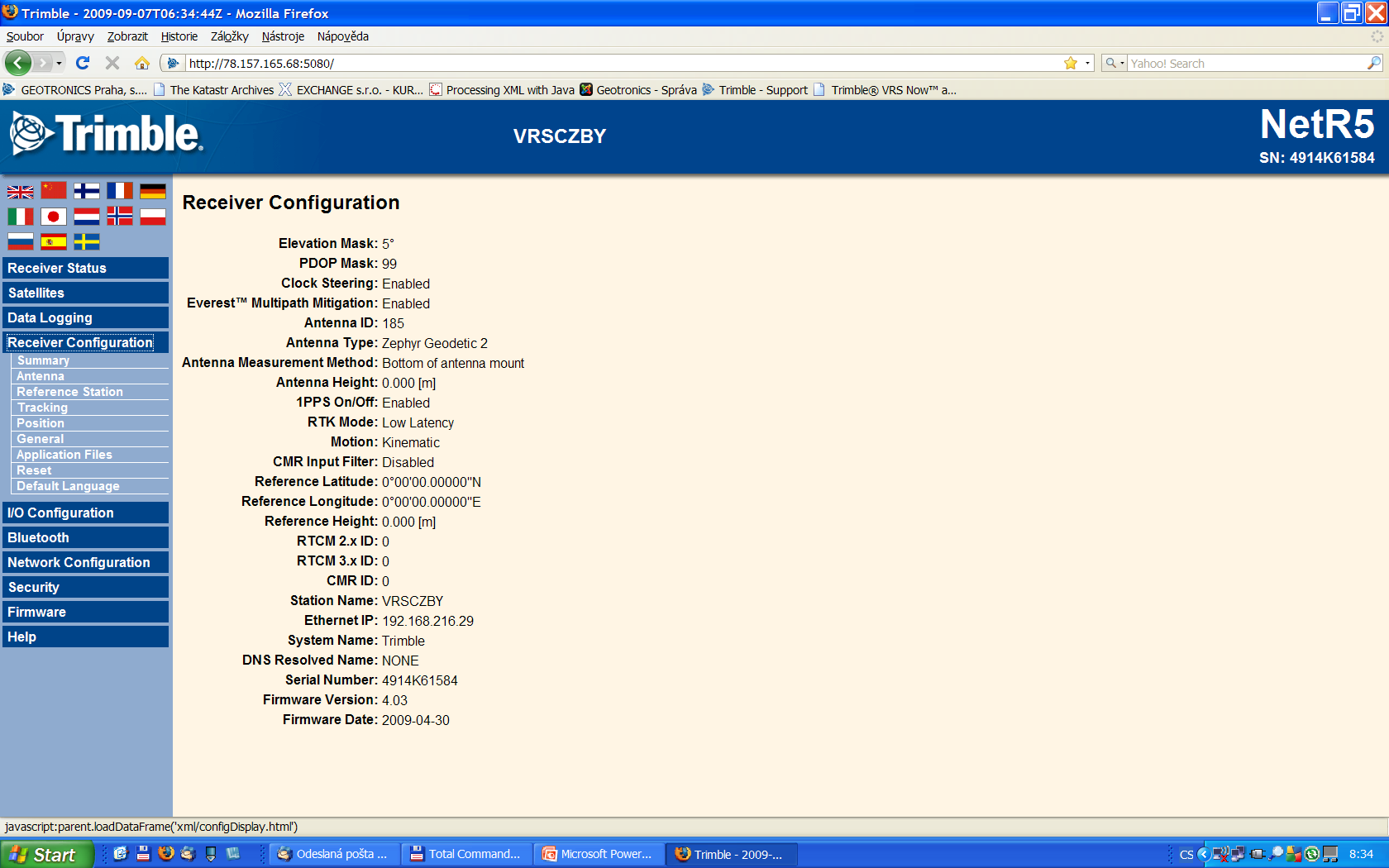Choose the Russian flag language
Screen dimensions: 1389x868
tap(21, 241)
